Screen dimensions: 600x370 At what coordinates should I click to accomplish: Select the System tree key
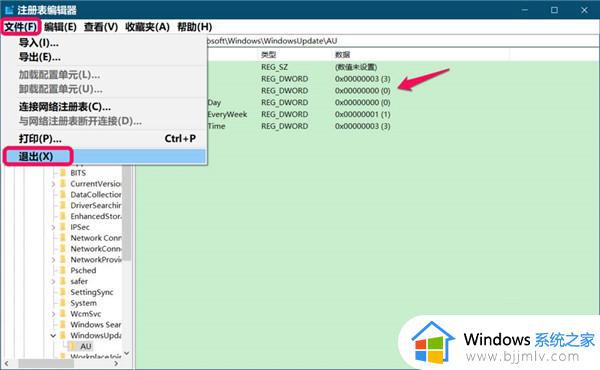tap(83, 303)
